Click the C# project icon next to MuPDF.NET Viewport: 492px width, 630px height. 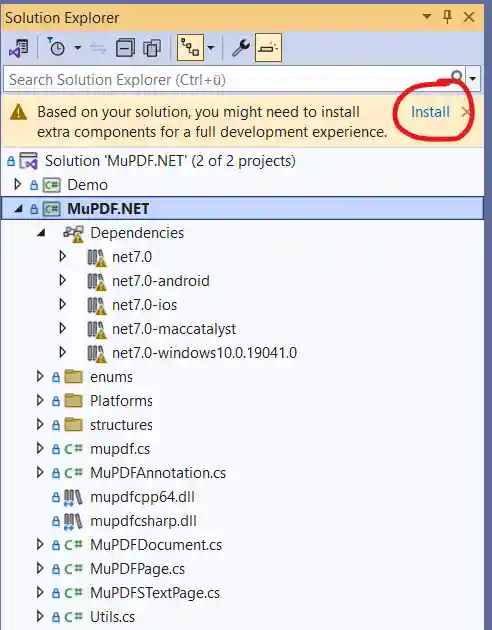(x=51, y=209)
